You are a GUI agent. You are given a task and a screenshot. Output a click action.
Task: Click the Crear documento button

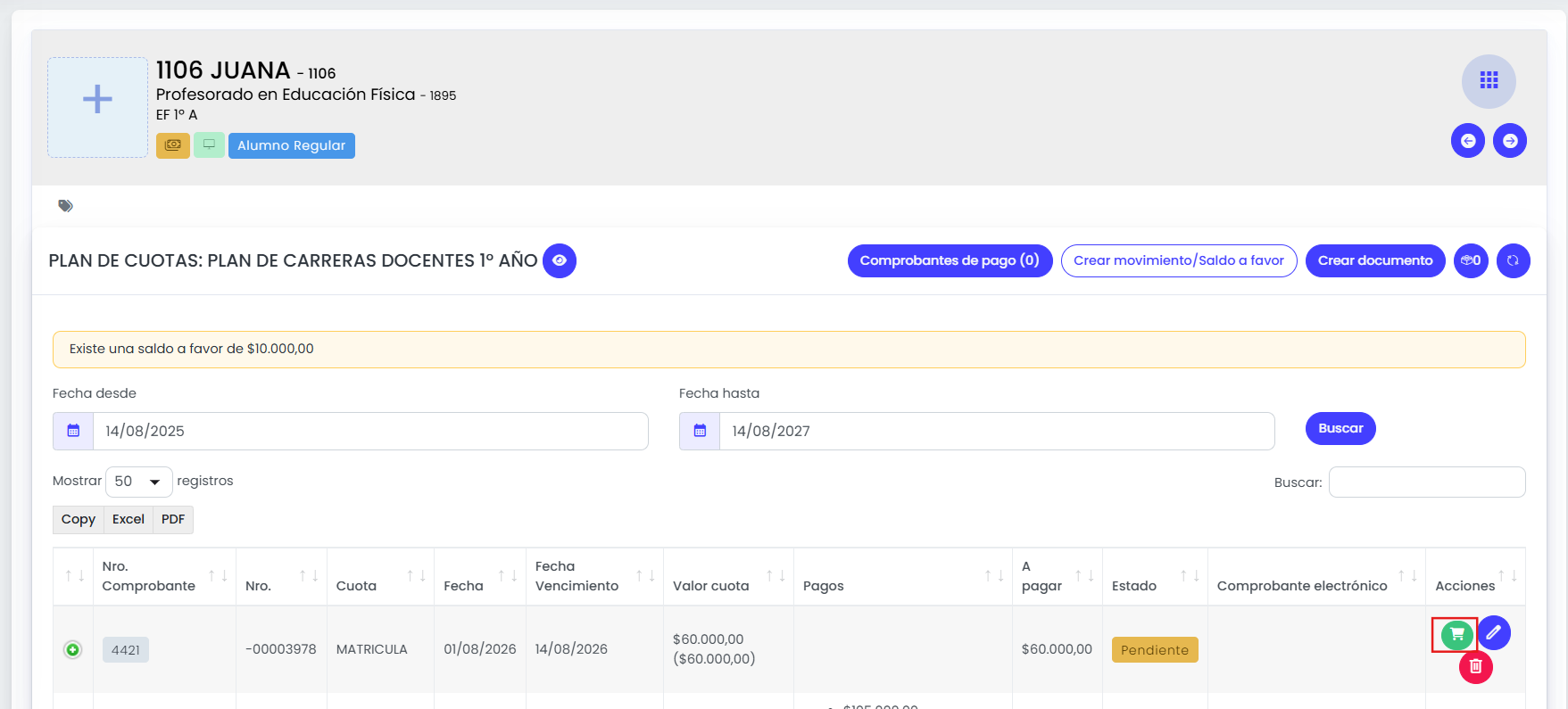click(x=1375, y=260)
